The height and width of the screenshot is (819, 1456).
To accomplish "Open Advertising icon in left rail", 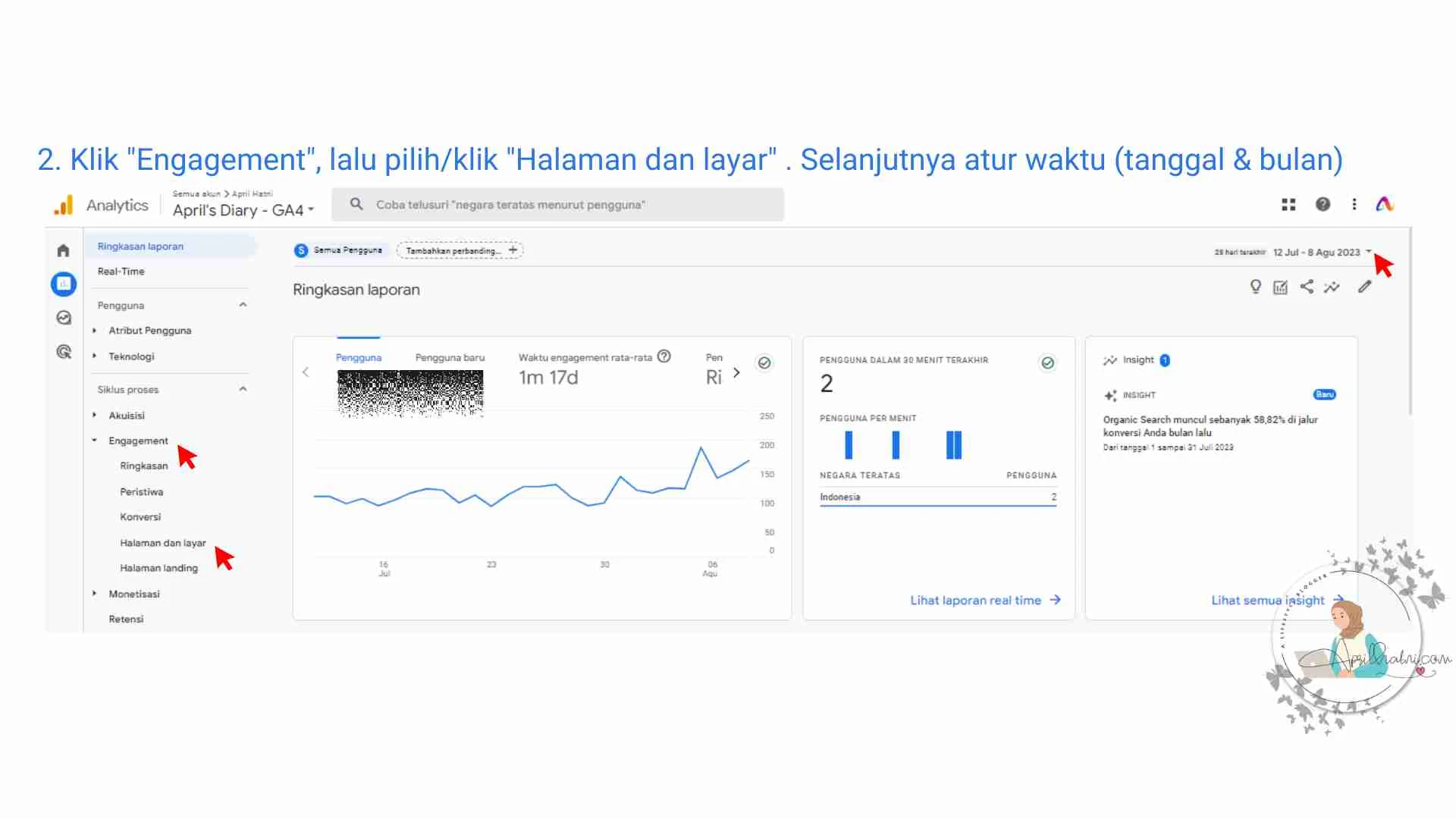I will [64, 352].
